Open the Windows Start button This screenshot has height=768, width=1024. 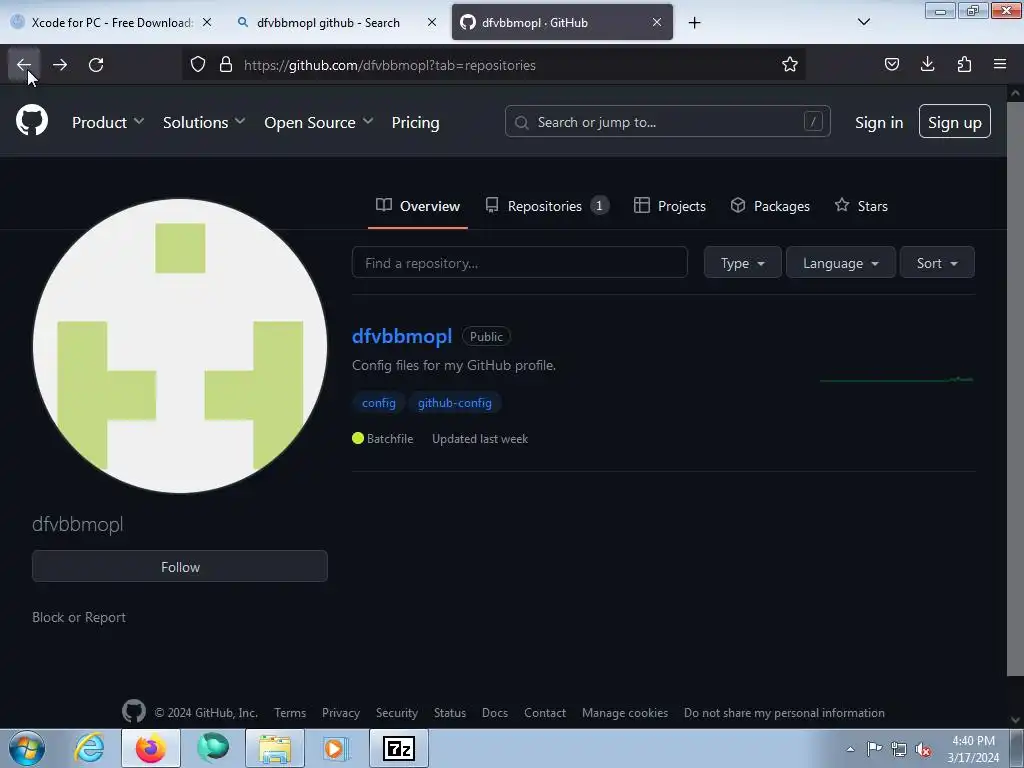[27, 748]
